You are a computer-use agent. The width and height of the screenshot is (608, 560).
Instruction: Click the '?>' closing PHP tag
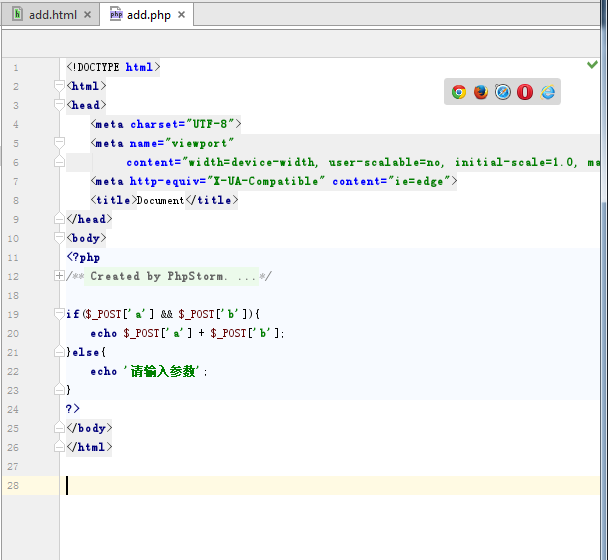click(73, 409)
